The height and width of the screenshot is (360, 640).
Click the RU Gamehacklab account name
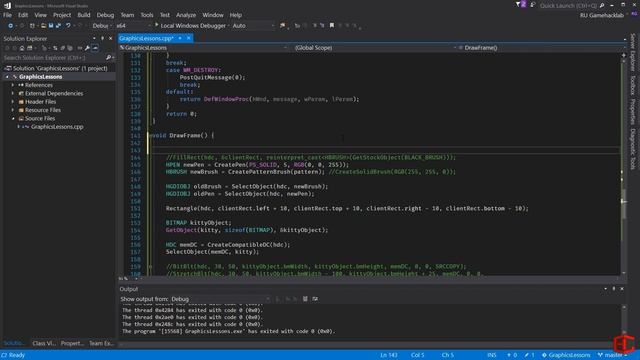[602, 16]
